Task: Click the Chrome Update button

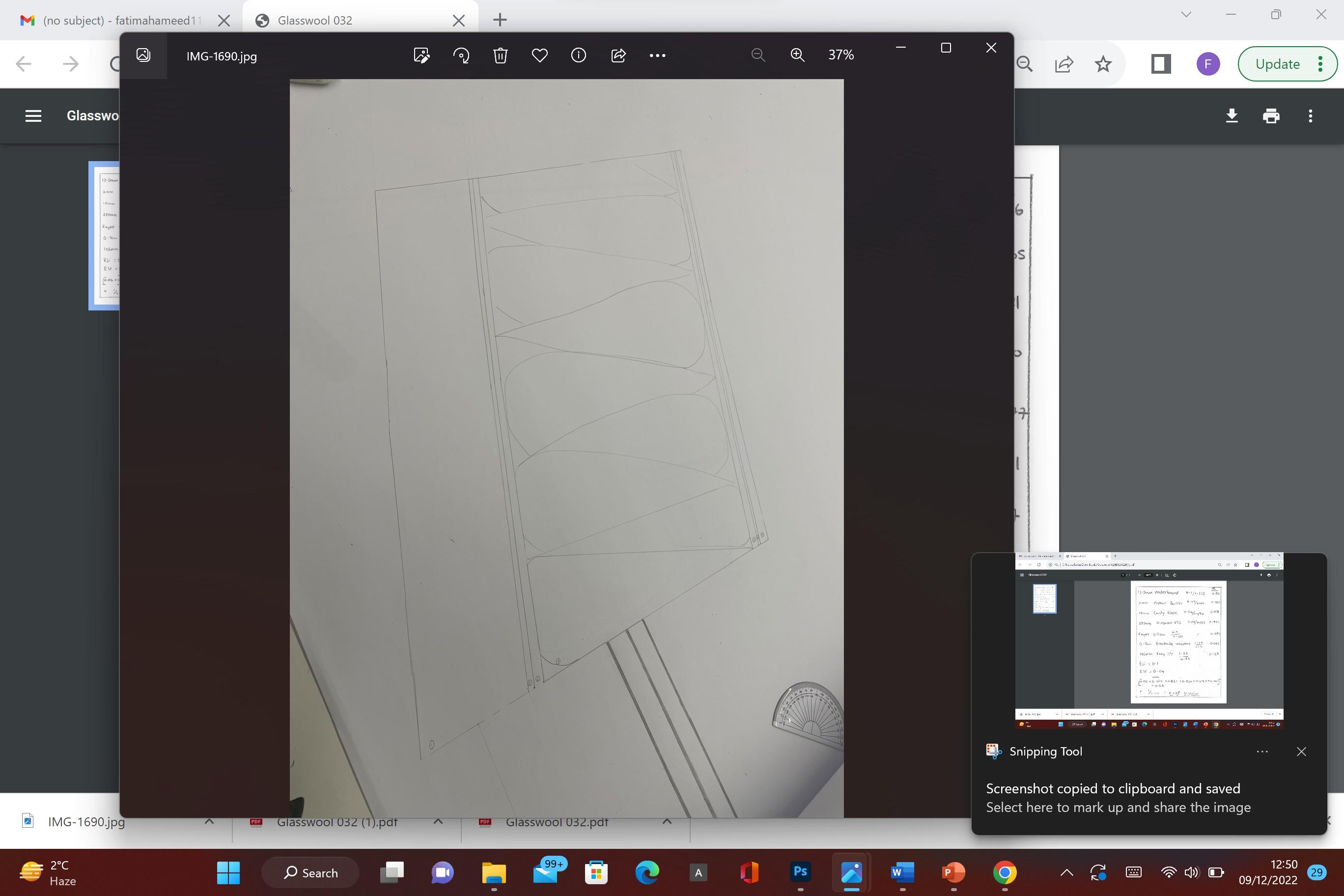Action: (x=1277, y=64)
